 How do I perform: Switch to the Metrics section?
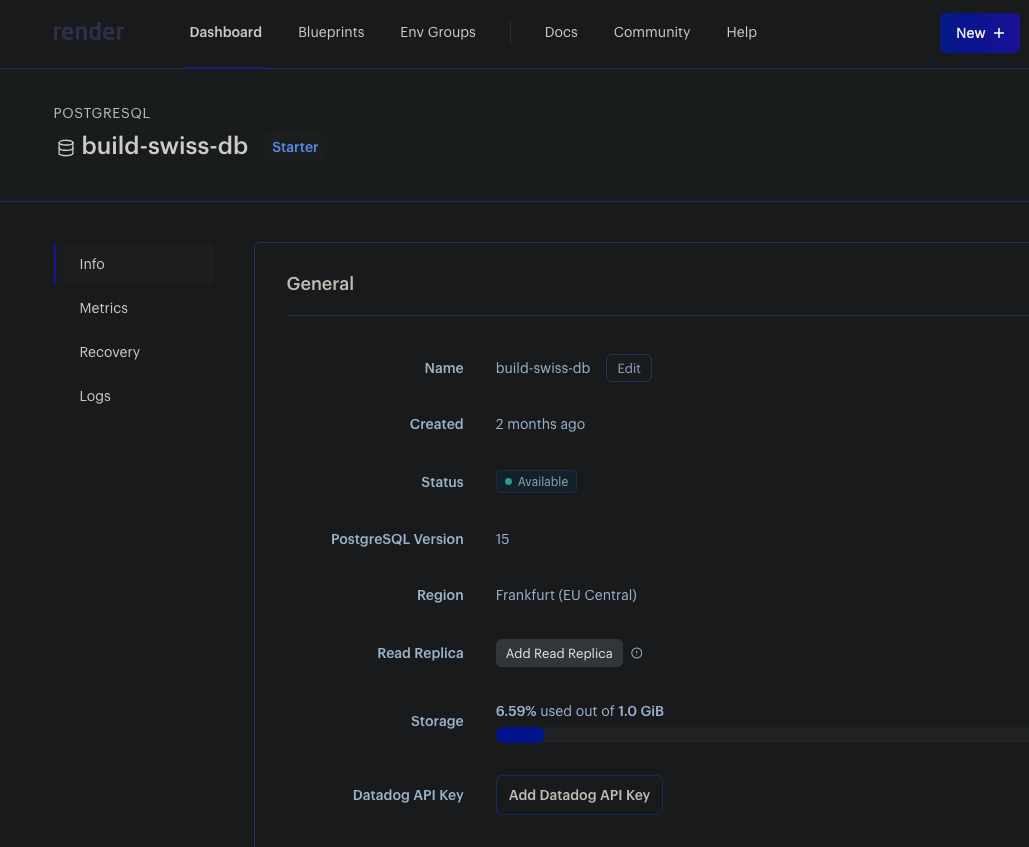point(104,308)
